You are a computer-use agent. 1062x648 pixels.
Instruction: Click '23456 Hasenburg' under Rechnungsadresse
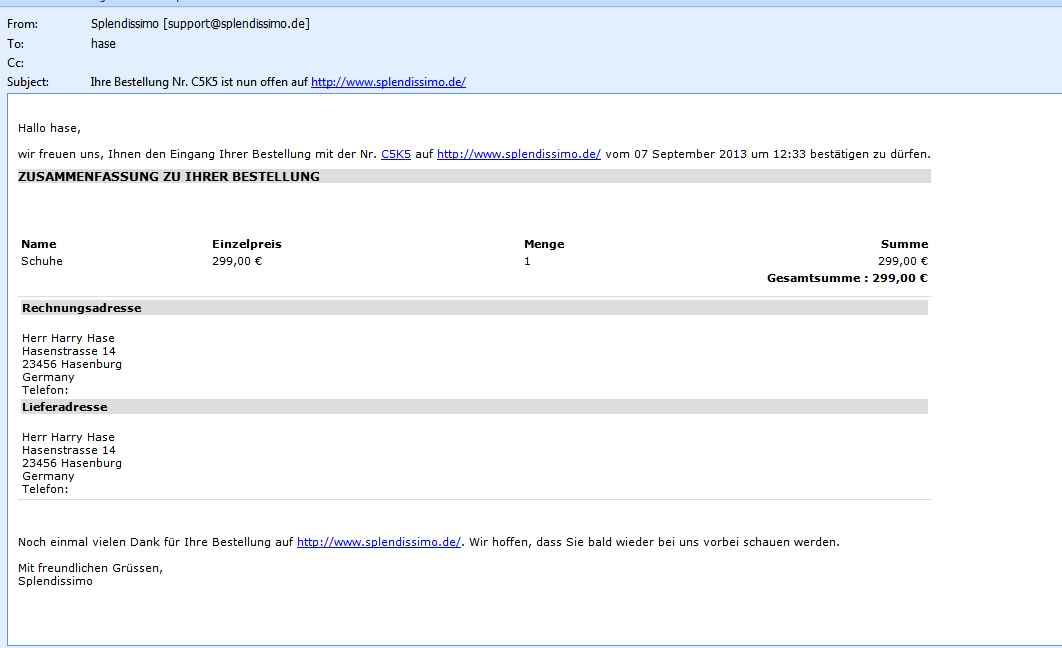tap(72, 364)
